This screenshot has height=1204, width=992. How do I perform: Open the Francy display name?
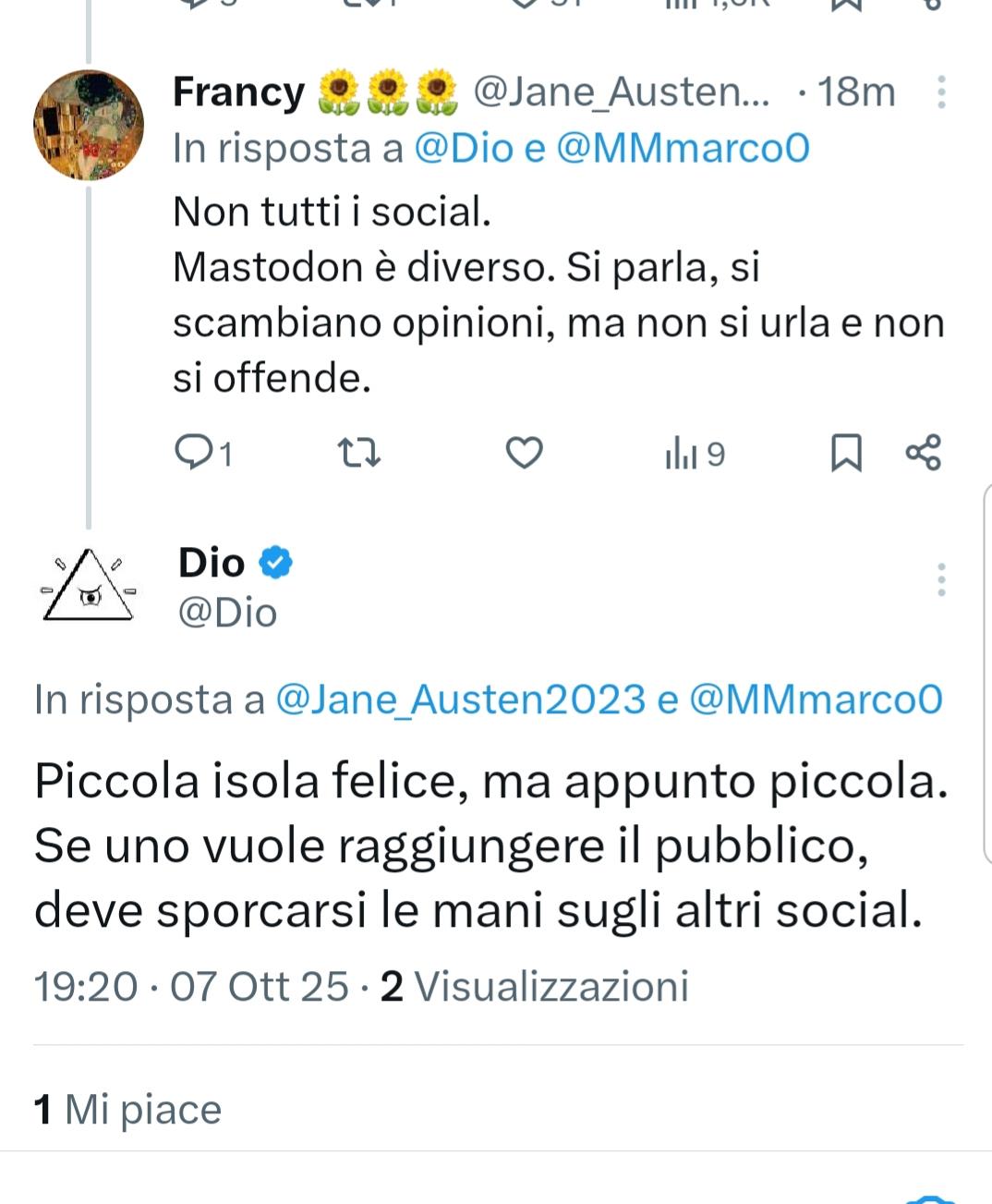point(238,92)
